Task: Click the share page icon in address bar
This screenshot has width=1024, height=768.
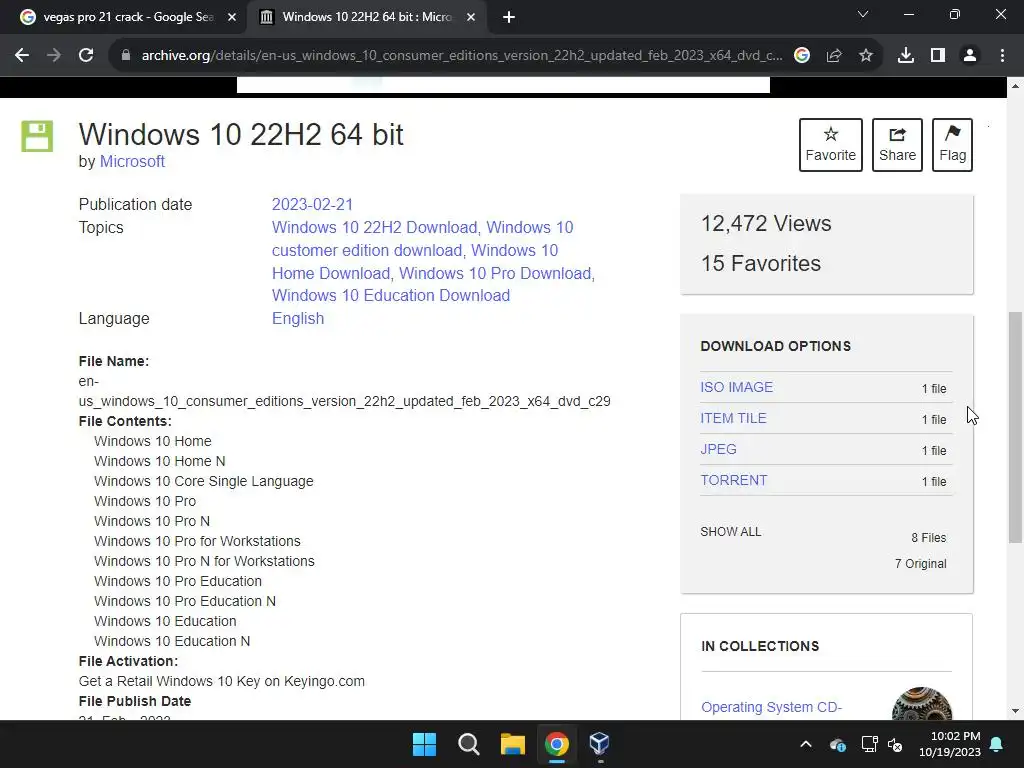Action: 834,56
